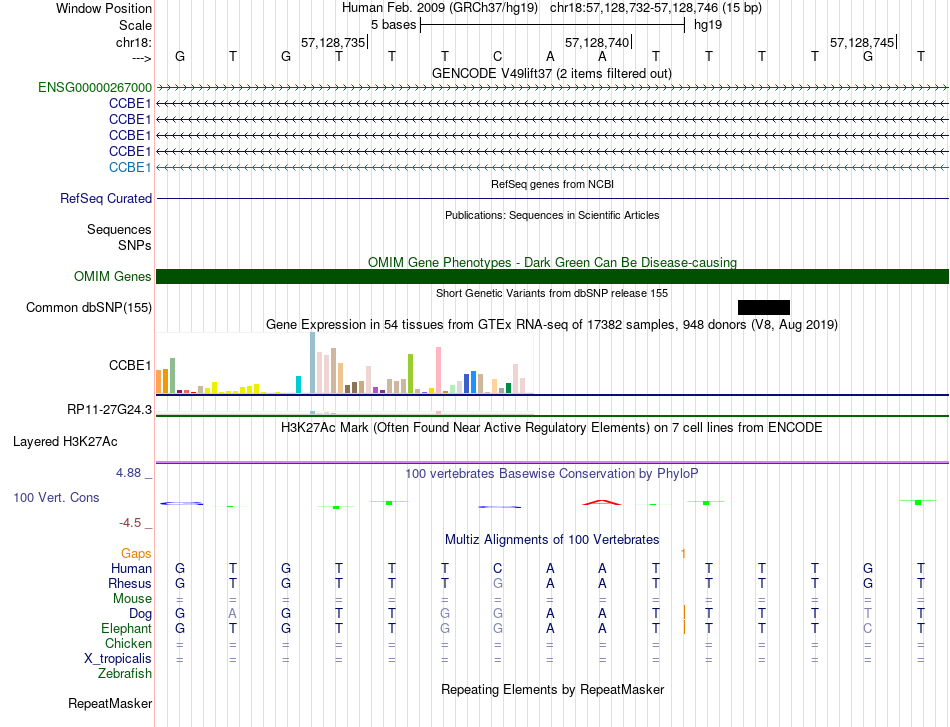The height and width of the screenshot is (727, 950).
Task: Click the Basewise Conservation by PhyloP title
Action: pyautogui.click(x=551, y=473)
